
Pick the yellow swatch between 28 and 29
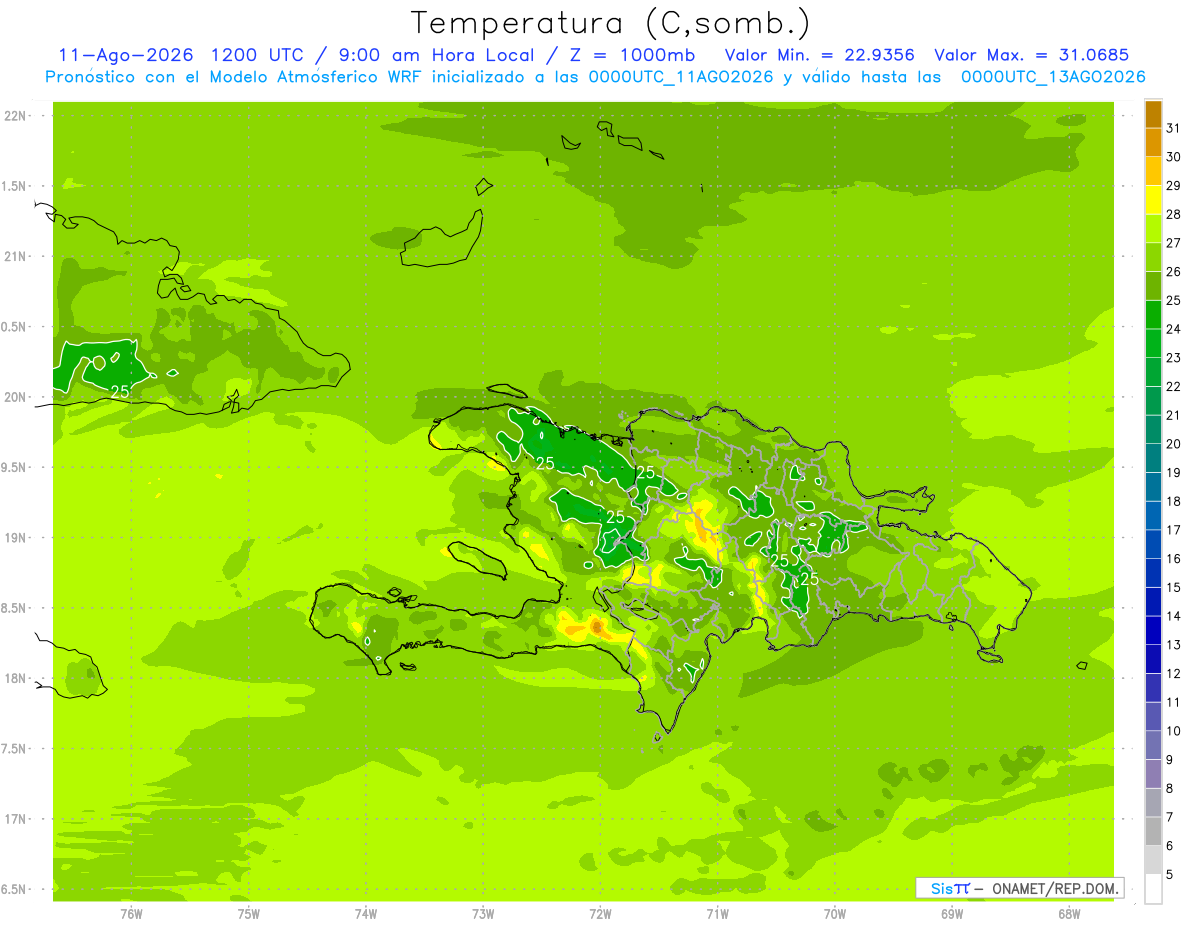point(1153,200)
